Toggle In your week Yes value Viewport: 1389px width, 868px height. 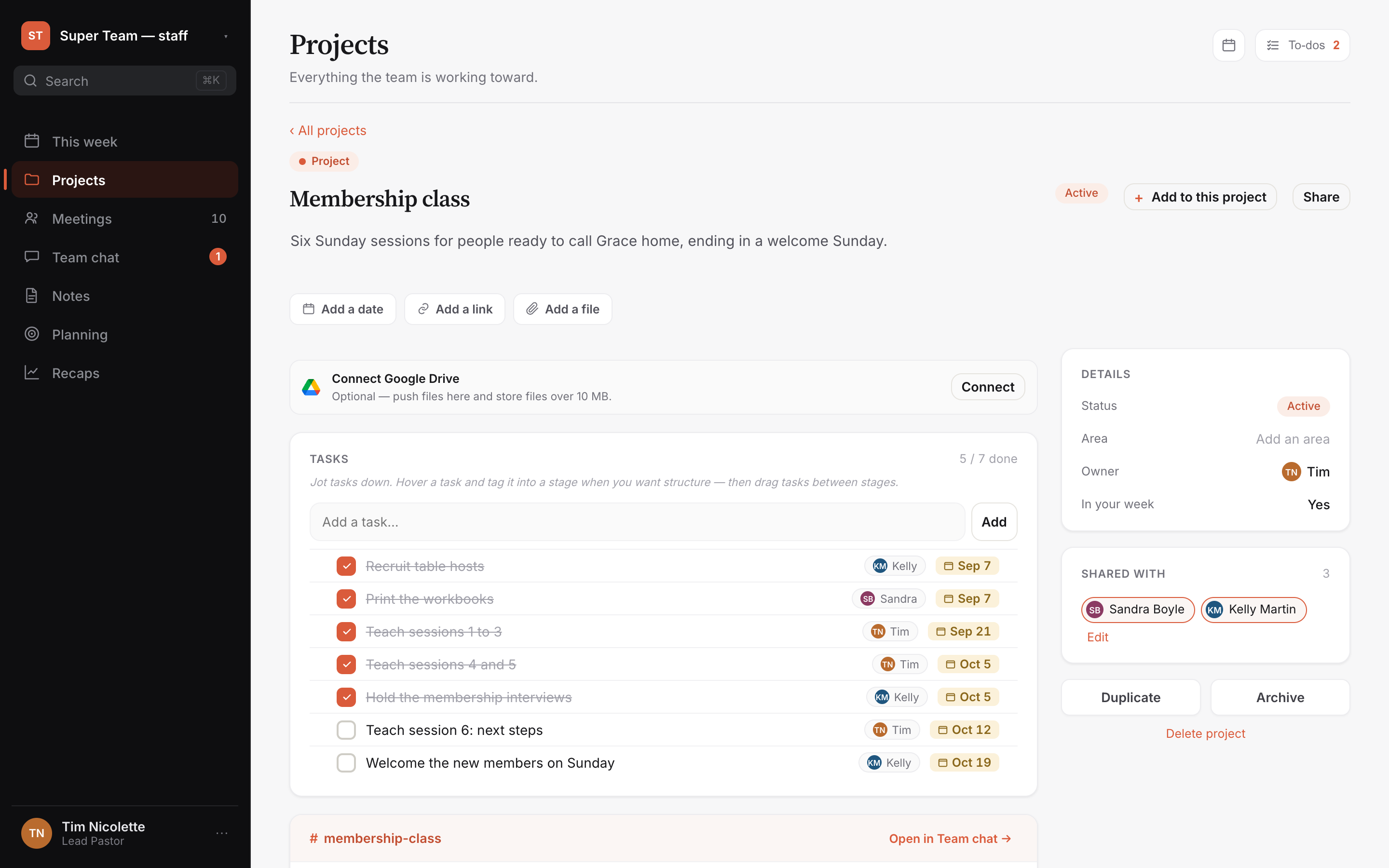(x=1319, y=504)
